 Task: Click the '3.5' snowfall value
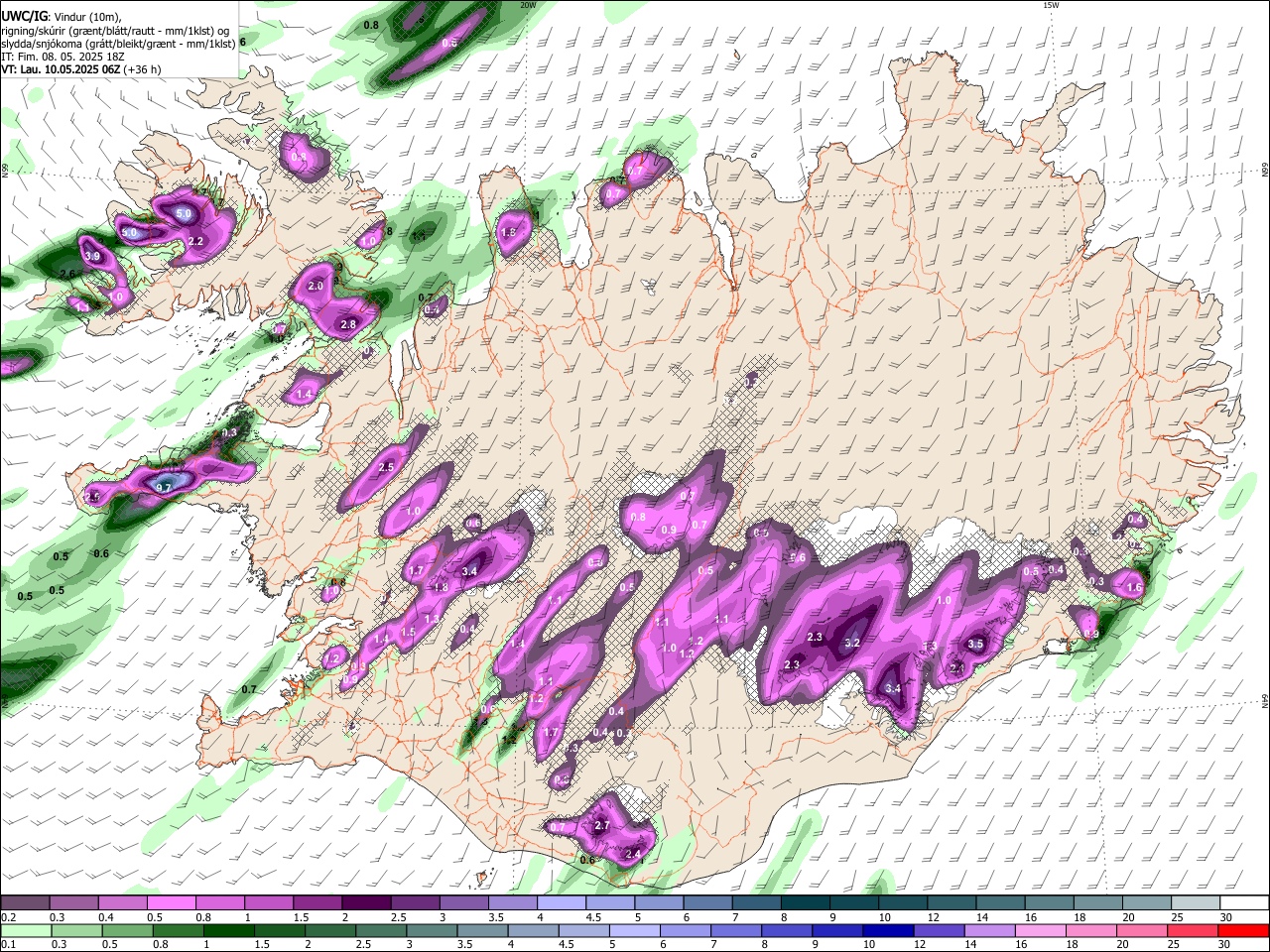pos(975,644)
